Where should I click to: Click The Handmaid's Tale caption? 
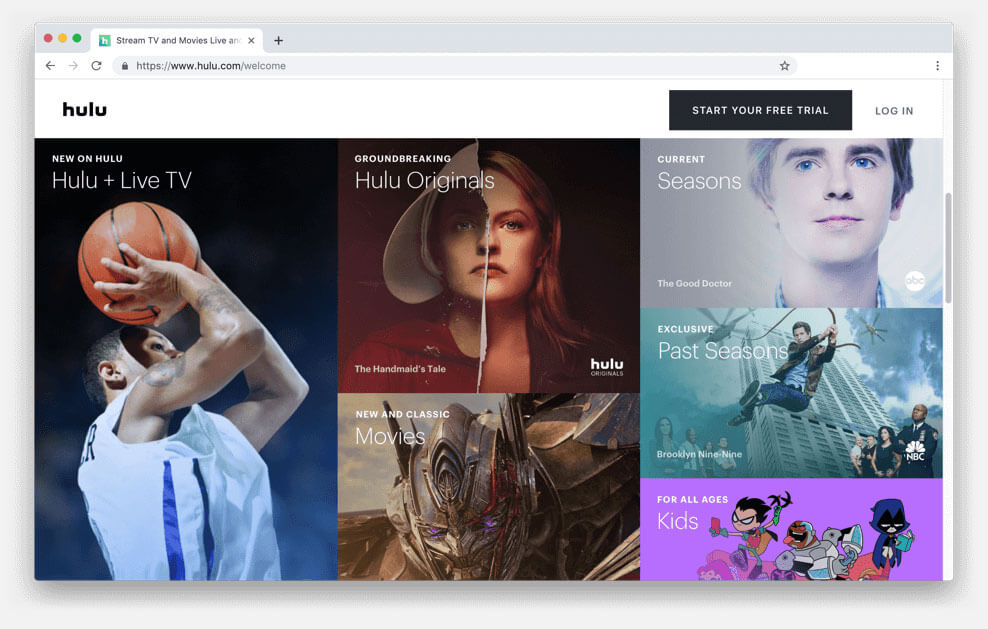tap(399, 369)
